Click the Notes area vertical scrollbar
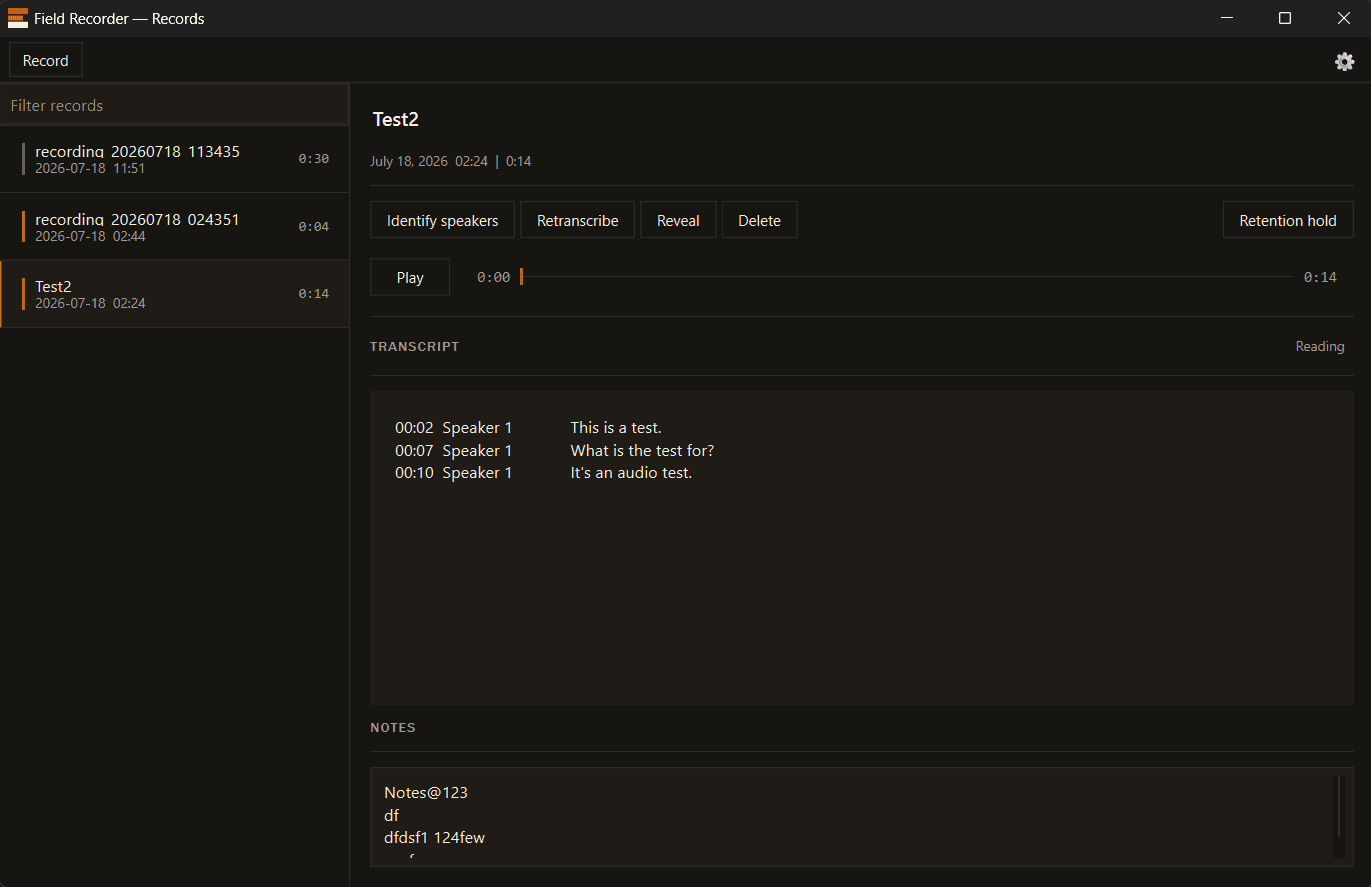 1339,815
